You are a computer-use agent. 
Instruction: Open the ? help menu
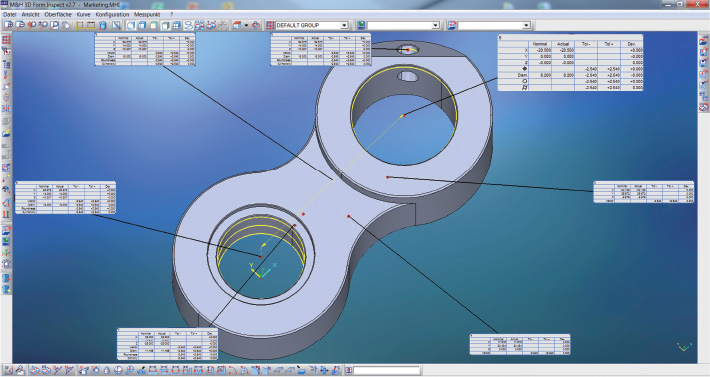click(172, 14)
